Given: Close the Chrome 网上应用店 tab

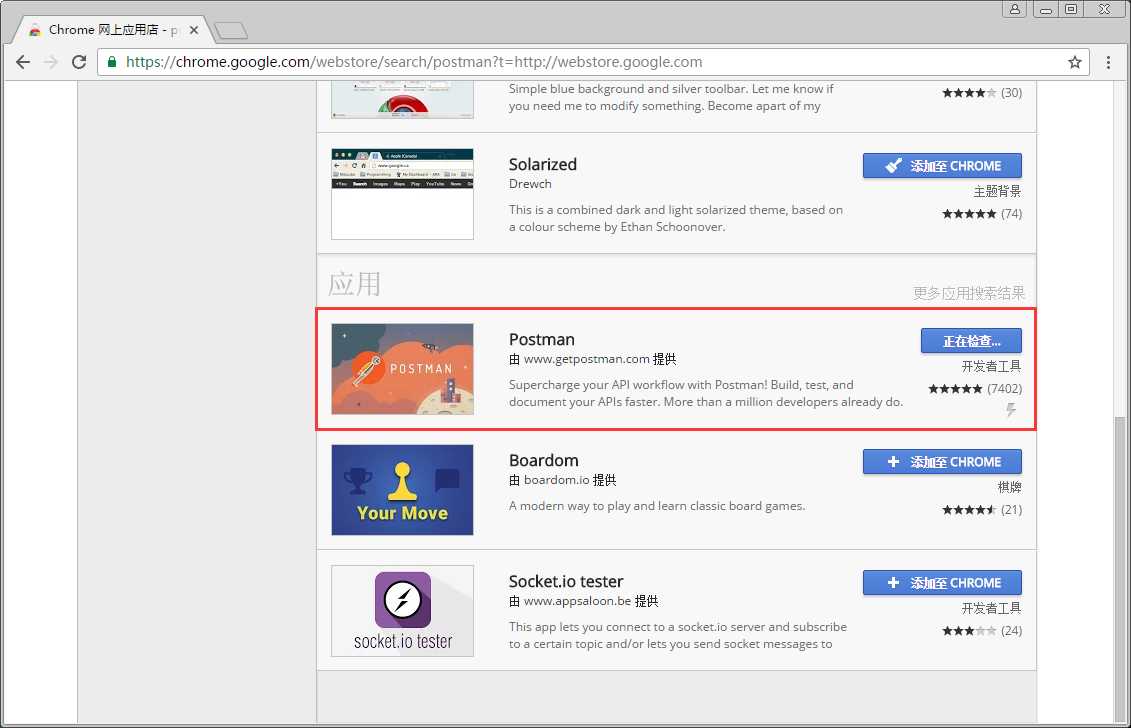Looking at the screenshot, I should click(193, 30).
